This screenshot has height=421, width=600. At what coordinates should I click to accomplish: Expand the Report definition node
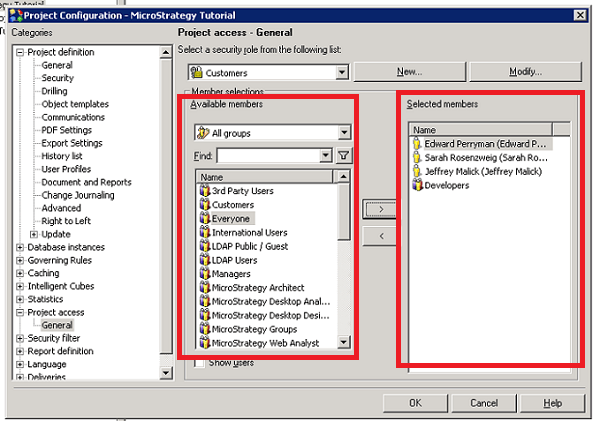tap(20, 351)
